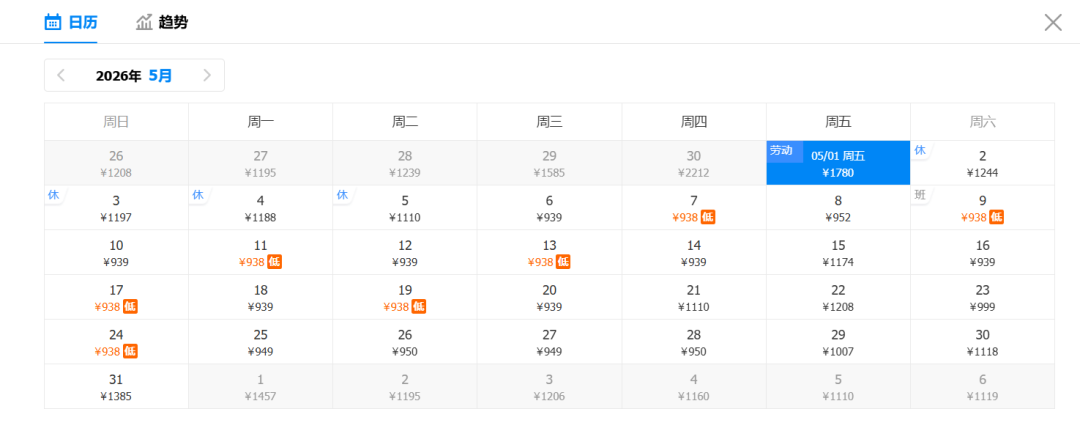Viewport: 1080px width, 431px height.
Task: Select May 19 low fare date
Action: [405, 298]
